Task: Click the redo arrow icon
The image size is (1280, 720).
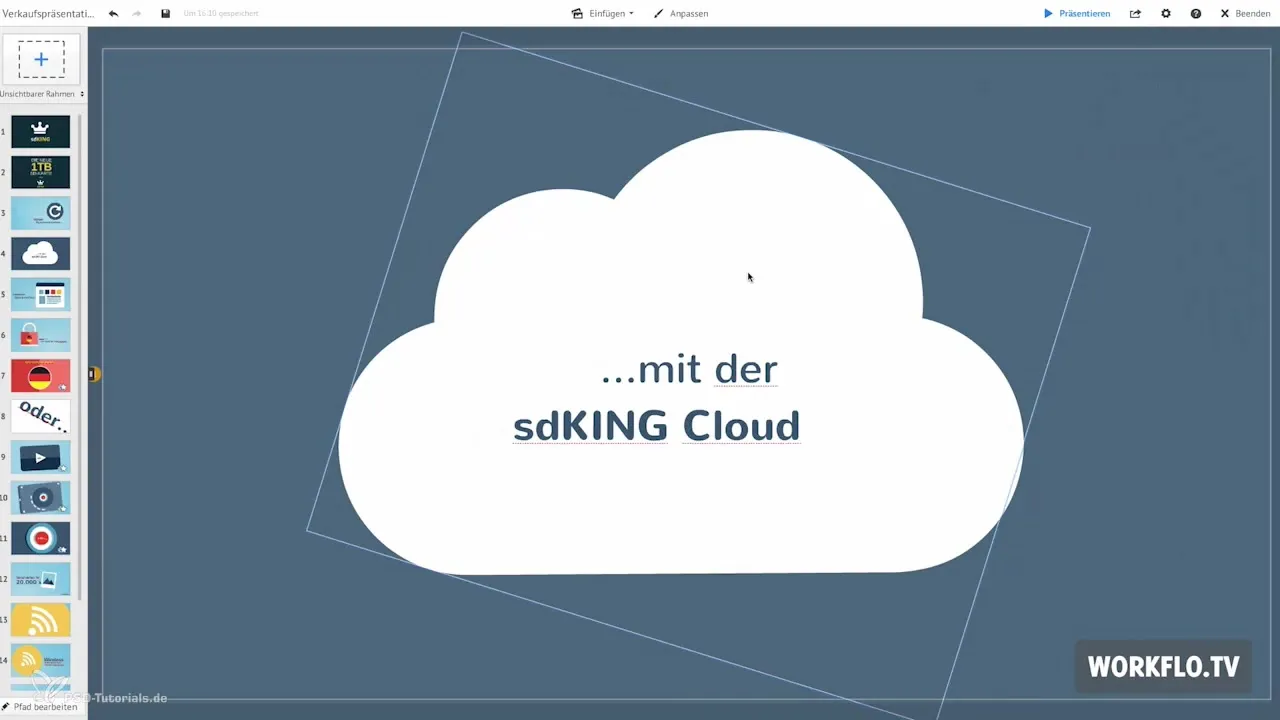Action: (x=138, y=14)
